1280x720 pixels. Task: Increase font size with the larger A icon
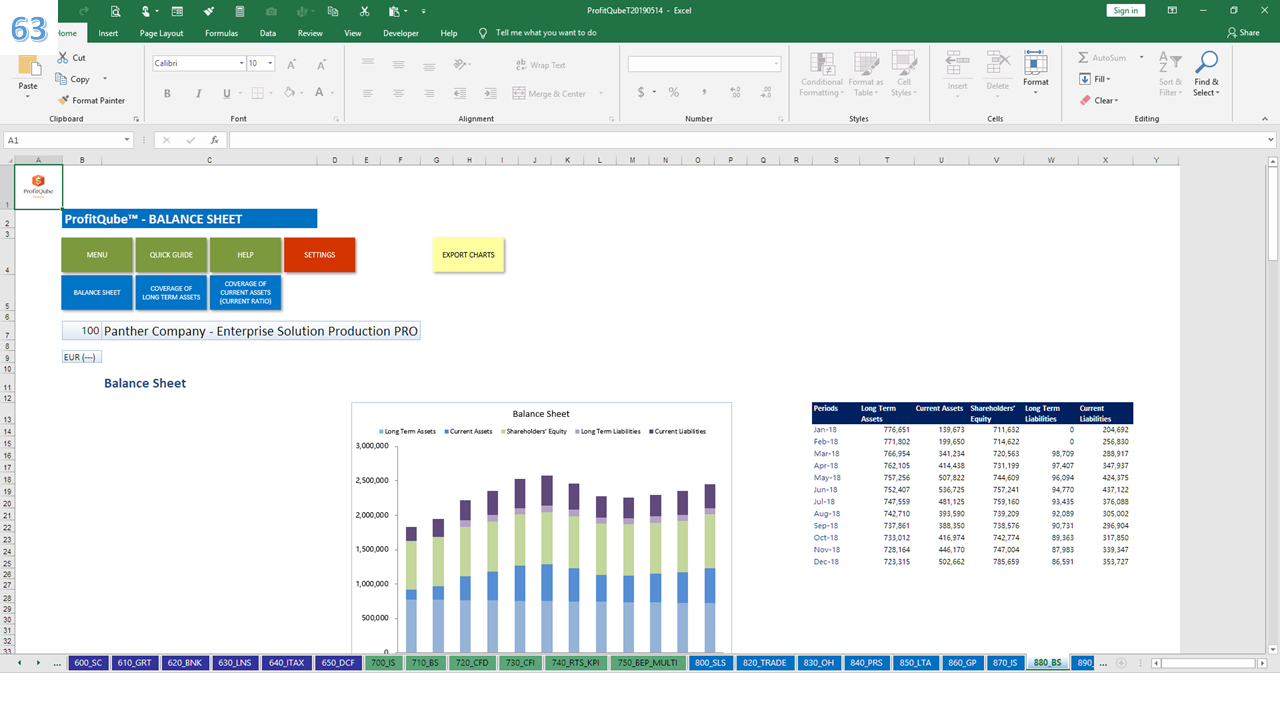[292, 64]
